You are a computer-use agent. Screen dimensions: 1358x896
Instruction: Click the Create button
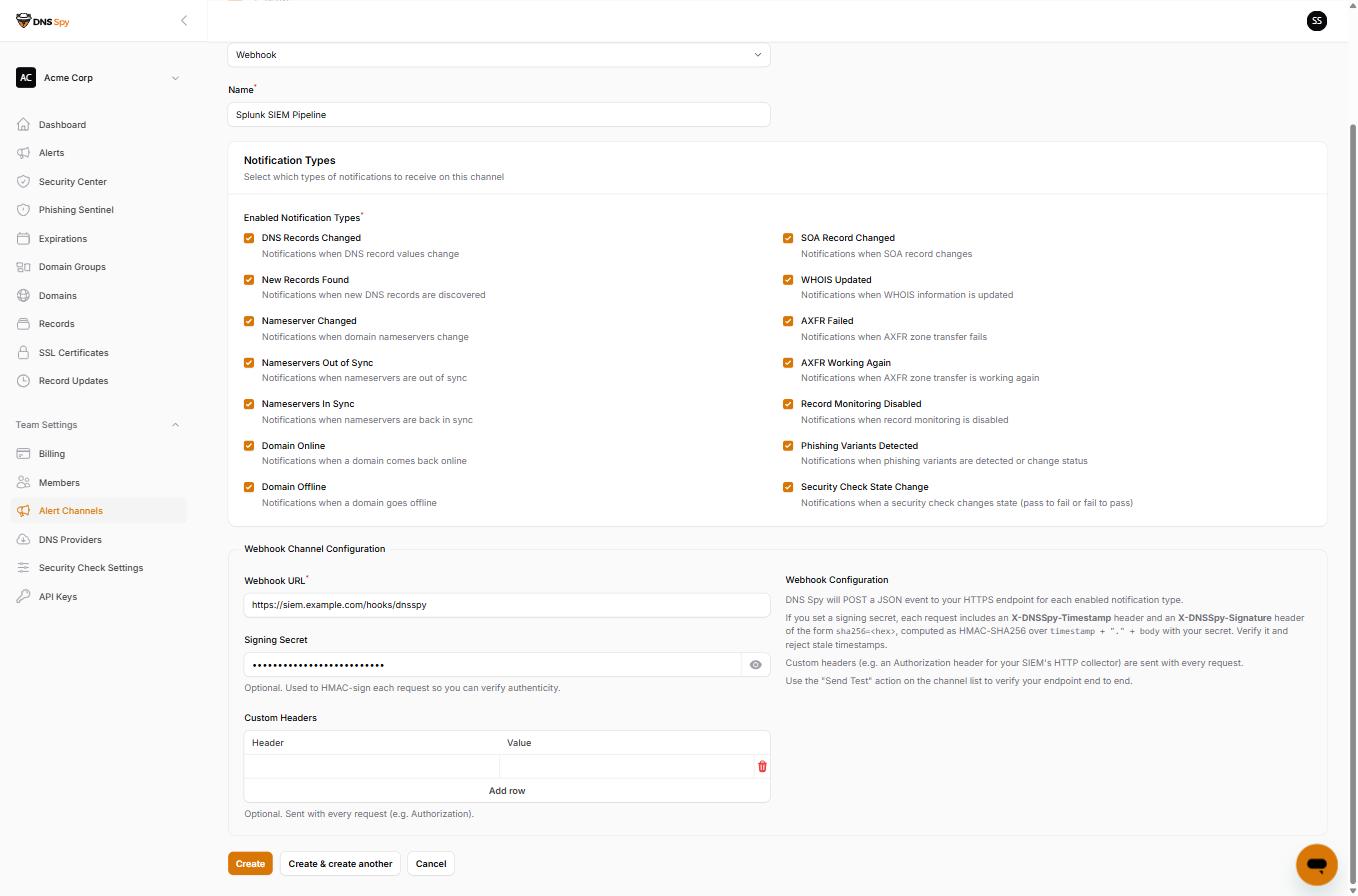click(x=250, y=864)
